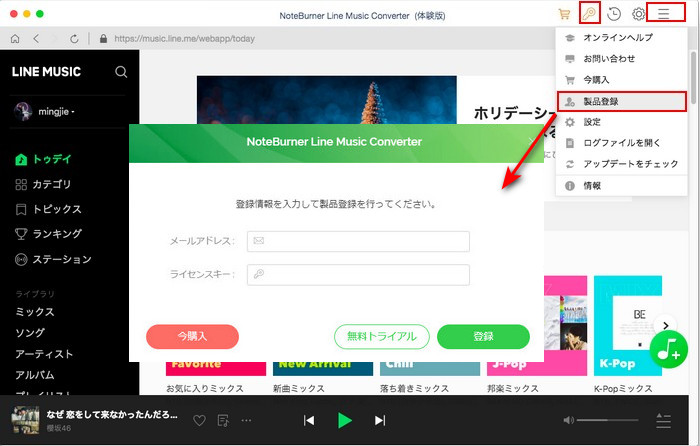Mute with the speaker volume icon
This screenshot has height=446, width=700.
coord(568,420)
